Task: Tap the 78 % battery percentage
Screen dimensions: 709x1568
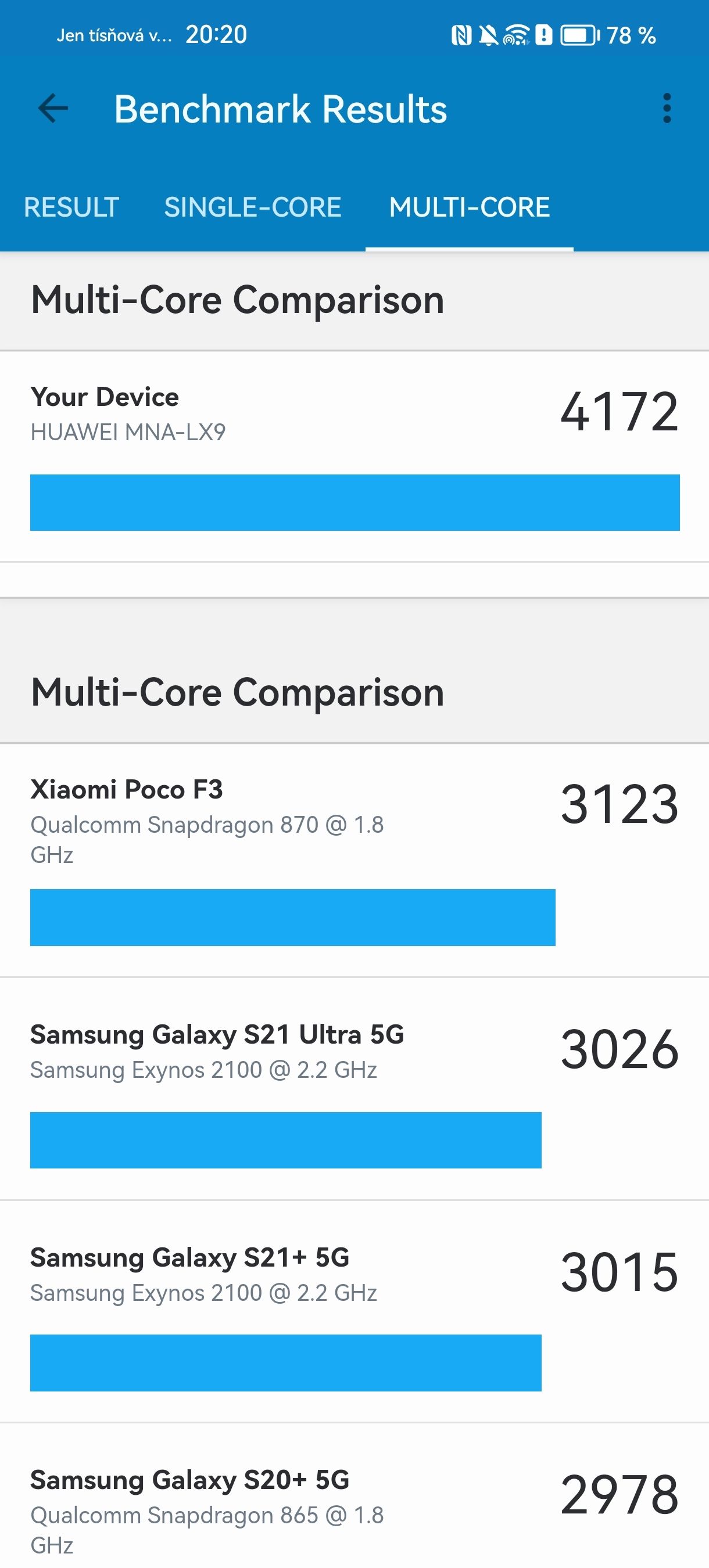Action: (631, 35)
